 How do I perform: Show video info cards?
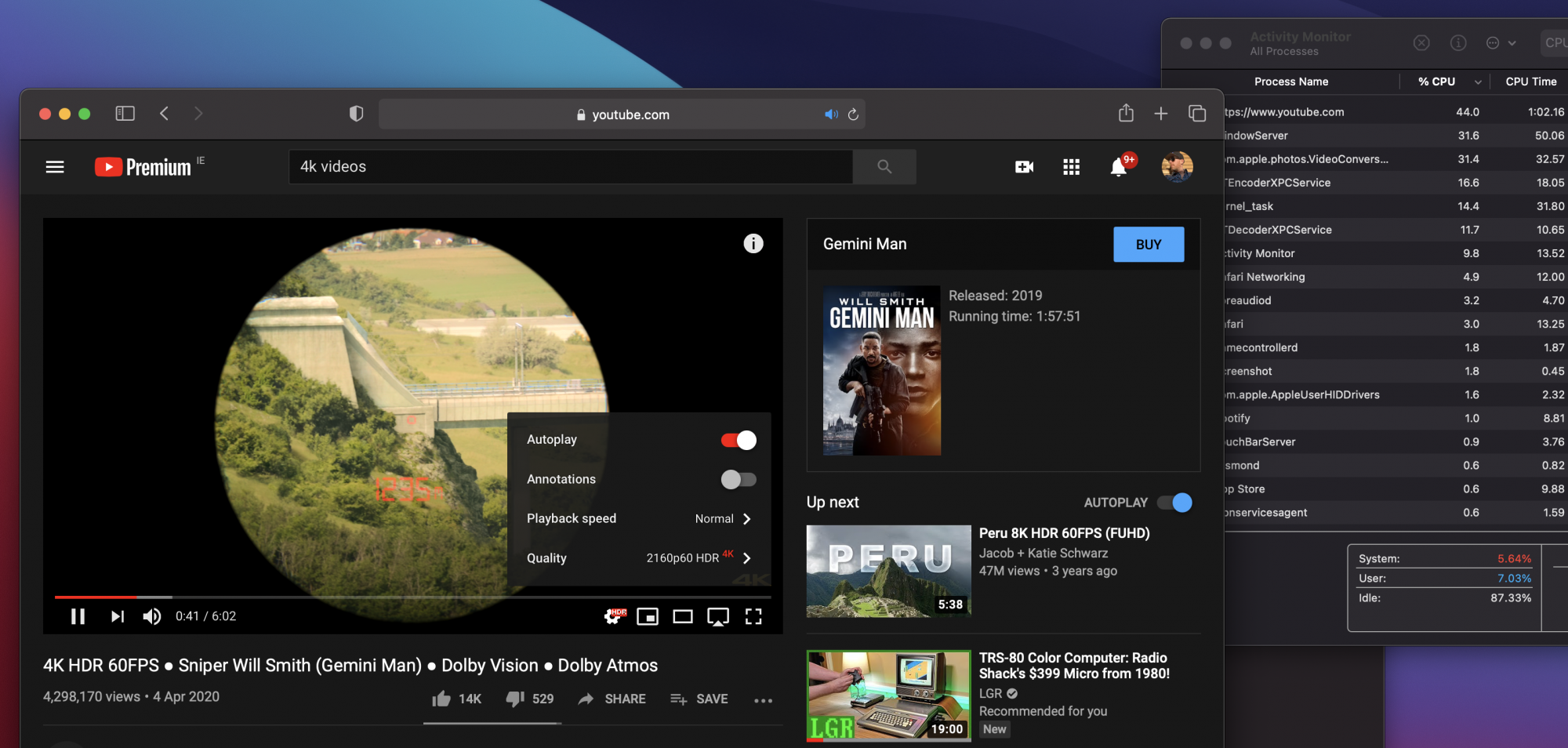[x=753, y=244]
